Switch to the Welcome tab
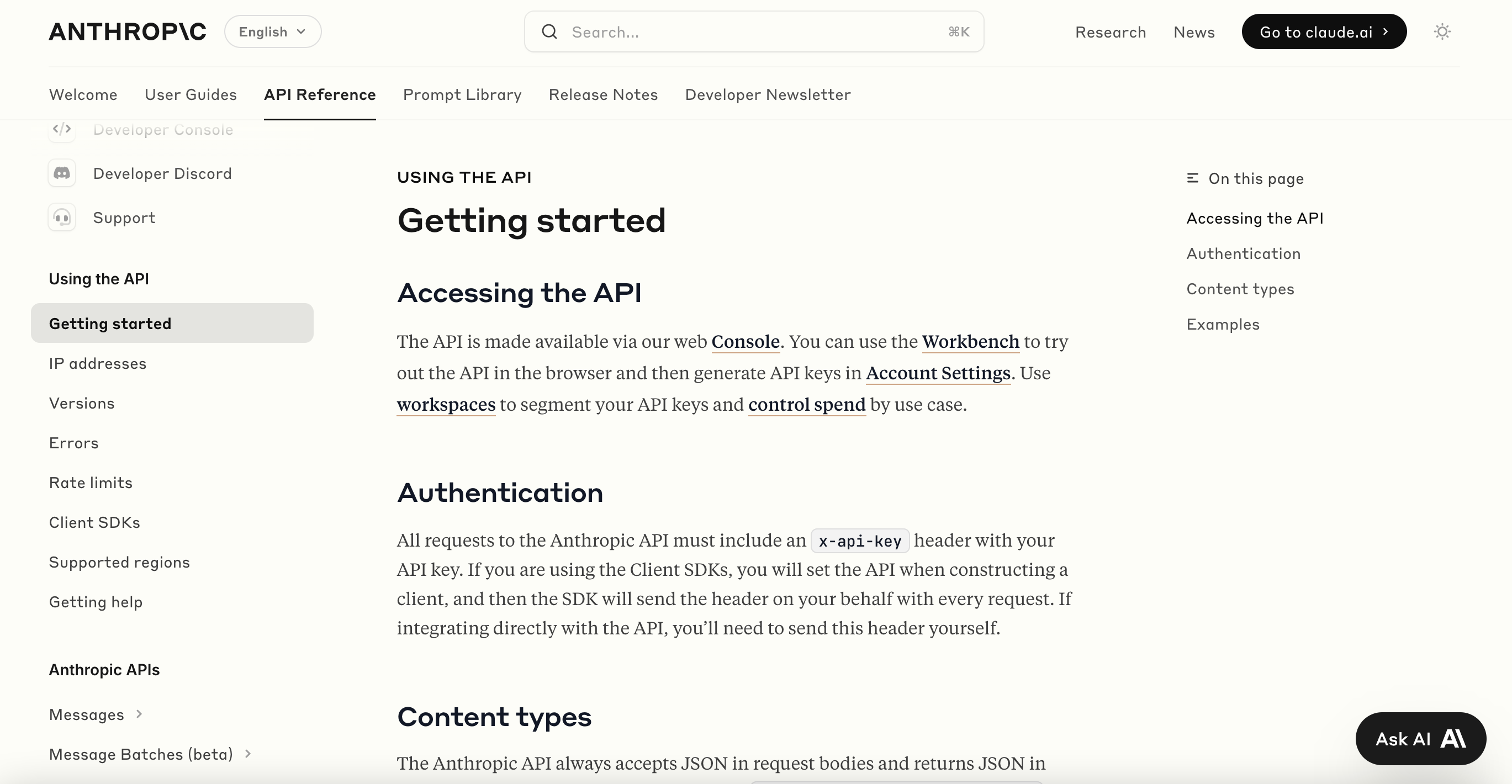The image size is (1512, 784). click(x=83, y=94)
